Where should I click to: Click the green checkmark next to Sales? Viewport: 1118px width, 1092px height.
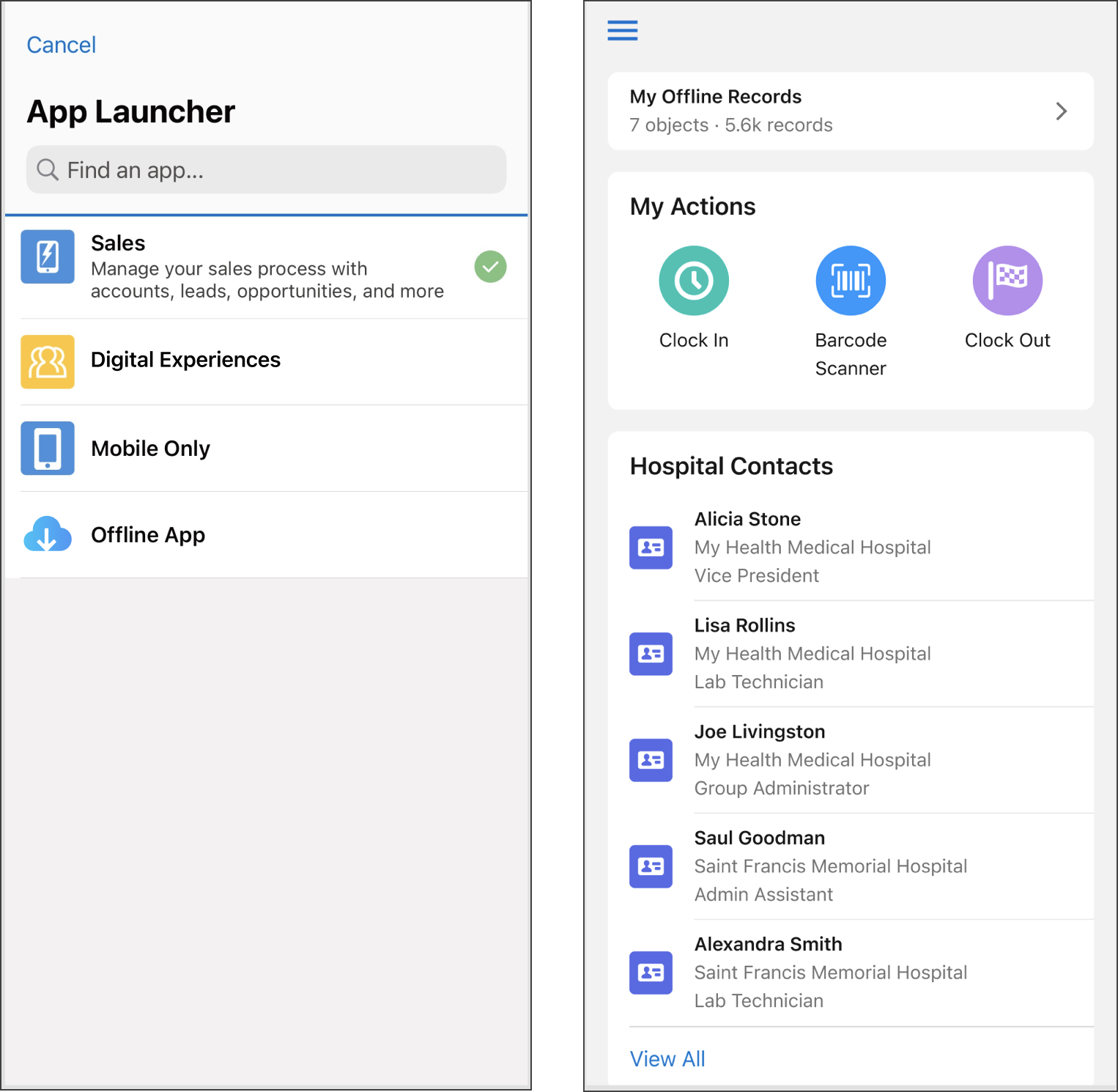click(x=489, y=267)
